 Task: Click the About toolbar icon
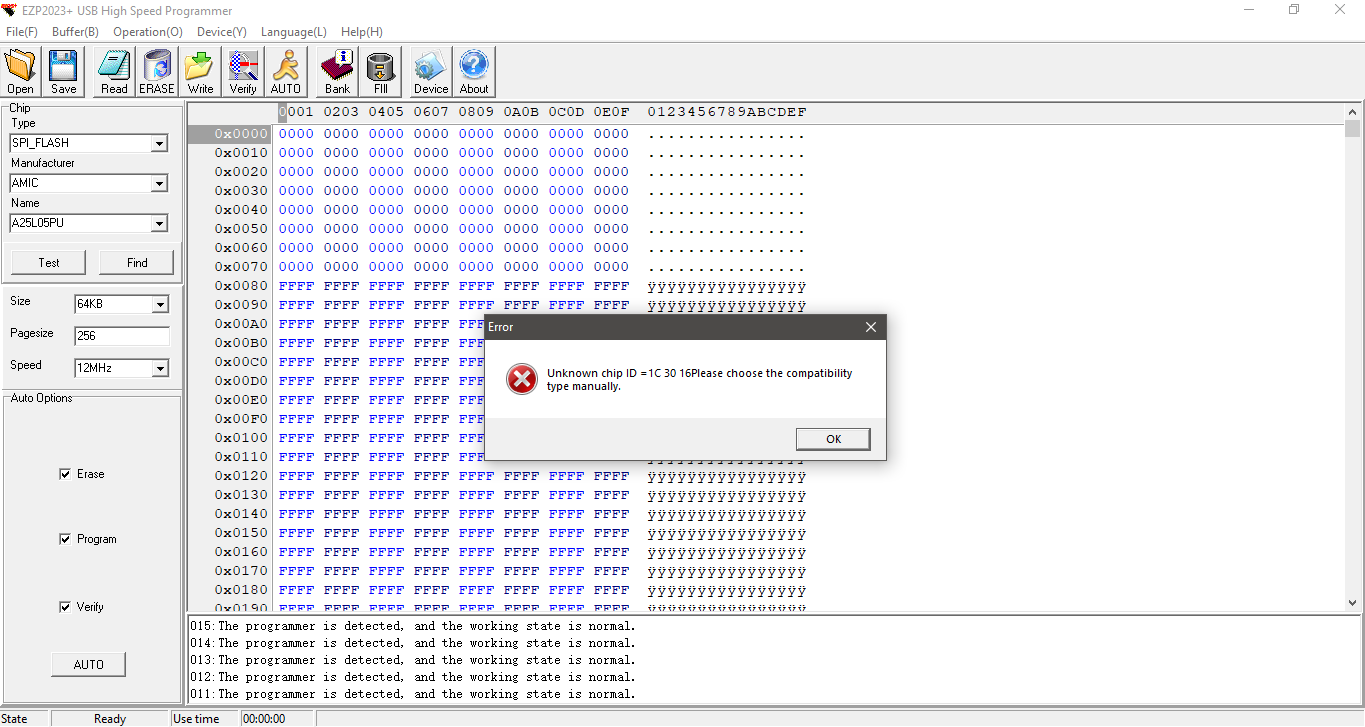click(x=474, y=72)
